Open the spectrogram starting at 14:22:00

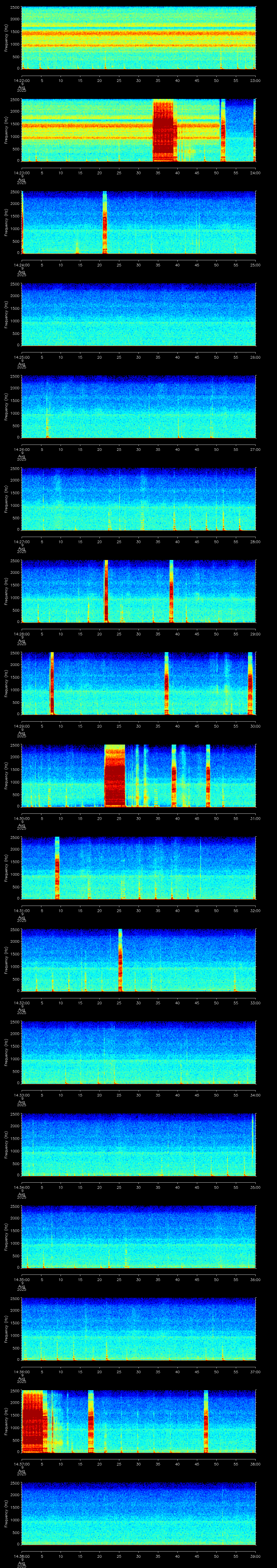point(139,38)
